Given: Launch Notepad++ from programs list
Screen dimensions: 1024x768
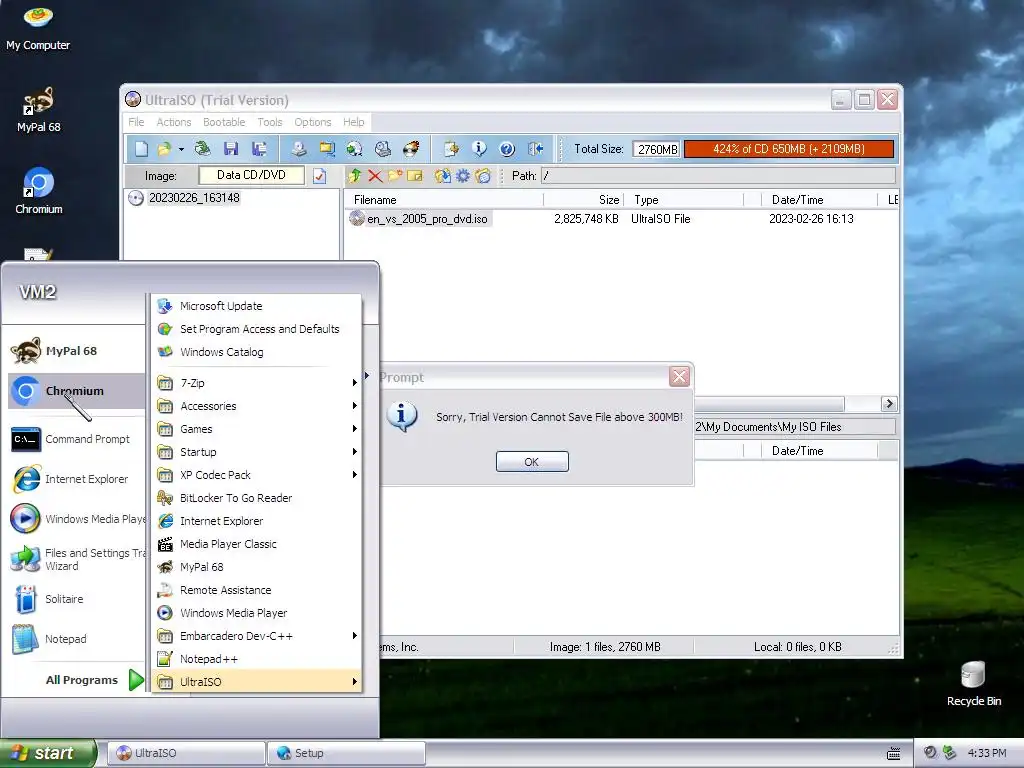Looking at the screenshot, I should (256, 658).
